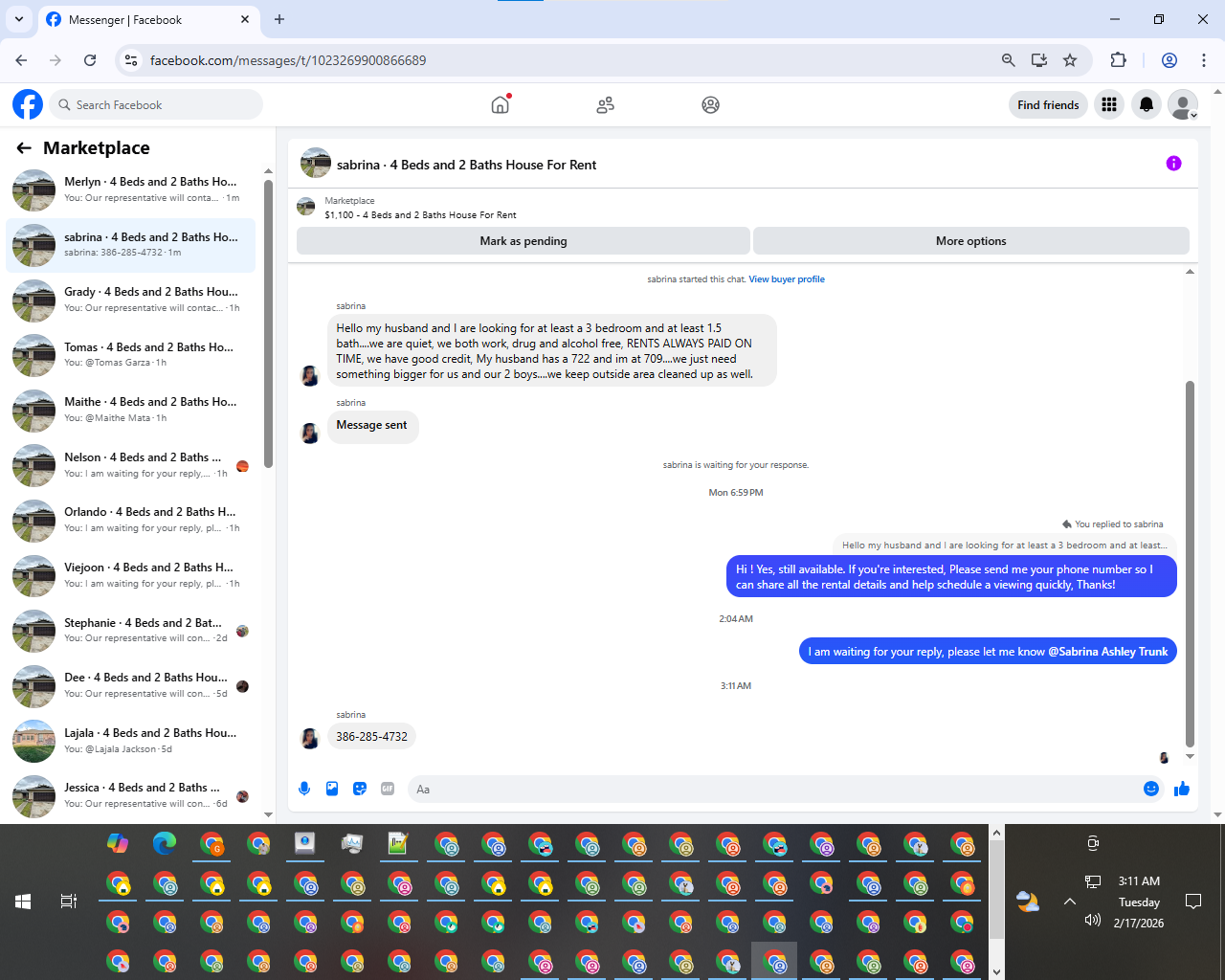Open the Jessica conversation

(131, 795)
